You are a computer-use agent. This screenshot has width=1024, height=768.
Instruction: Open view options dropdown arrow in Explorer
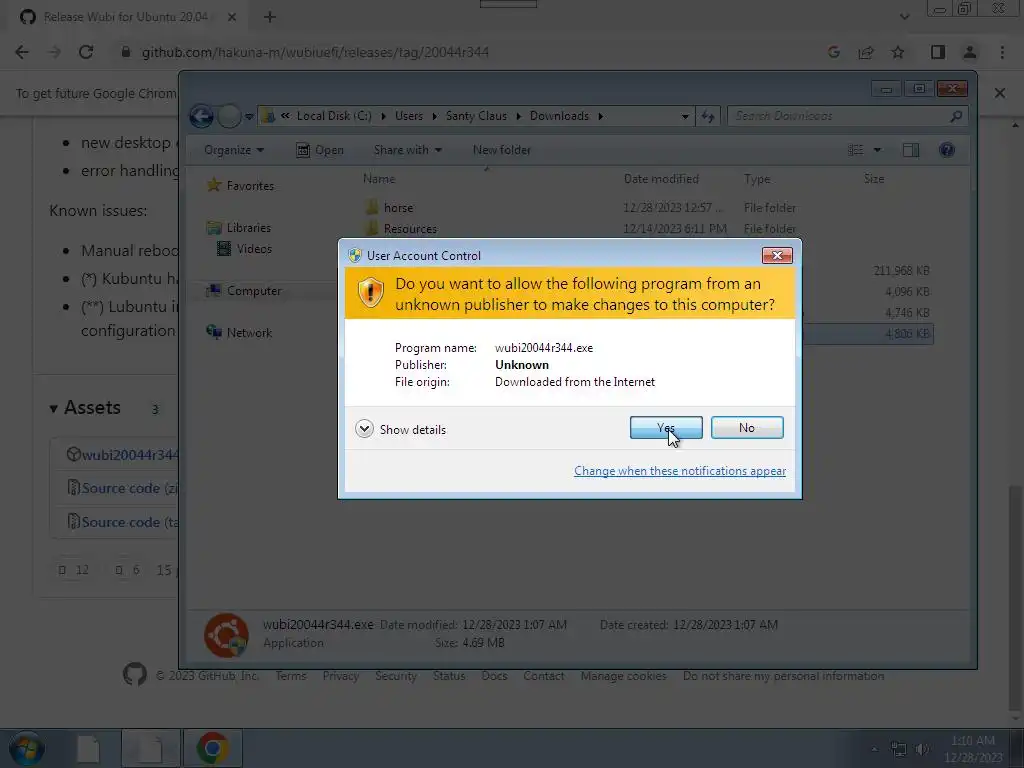pyautogui.click(x=877, y=150)
